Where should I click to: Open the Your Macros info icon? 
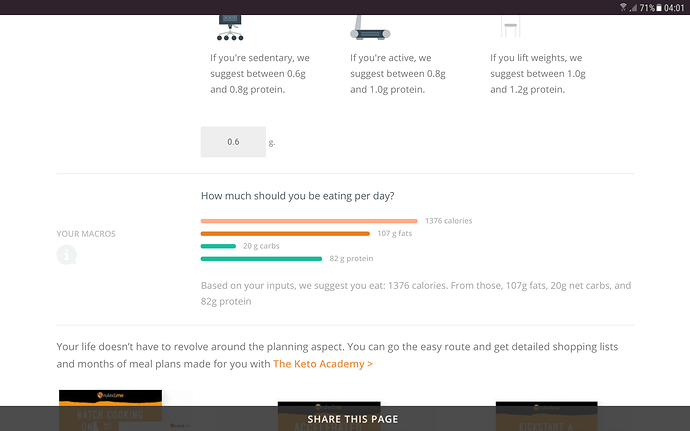[x=66, y=255]
